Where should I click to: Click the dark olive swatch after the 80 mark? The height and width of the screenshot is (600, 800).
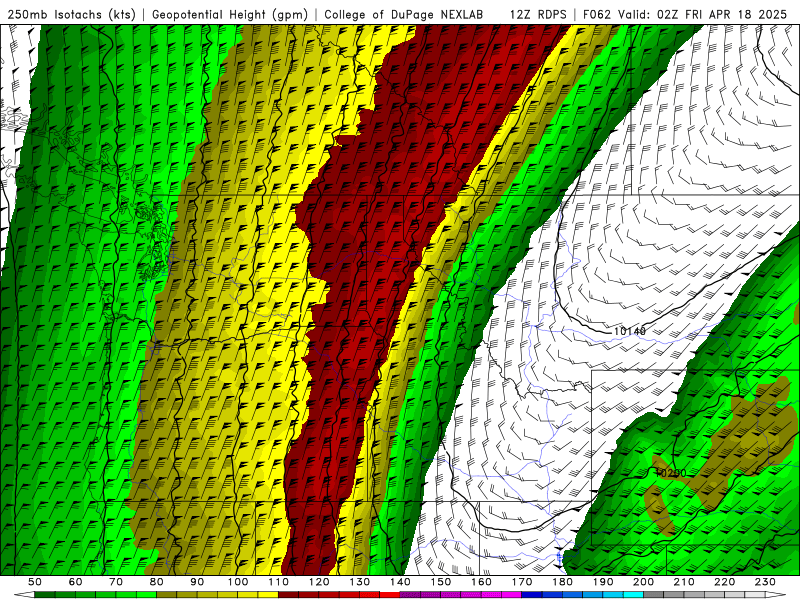tap(166, 595)
